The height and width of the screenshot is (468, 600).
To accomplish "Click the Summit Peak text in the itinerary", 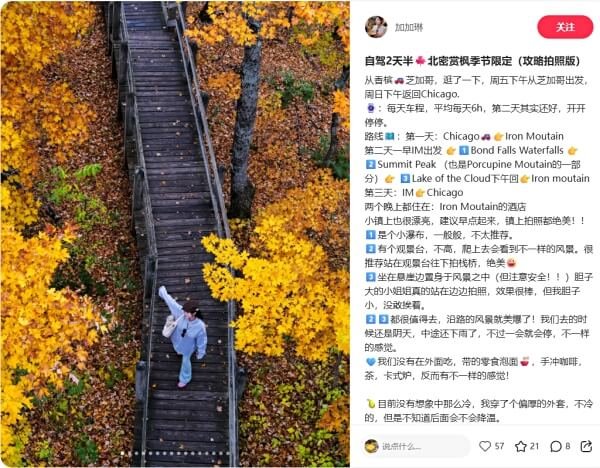I will point(407,165).
